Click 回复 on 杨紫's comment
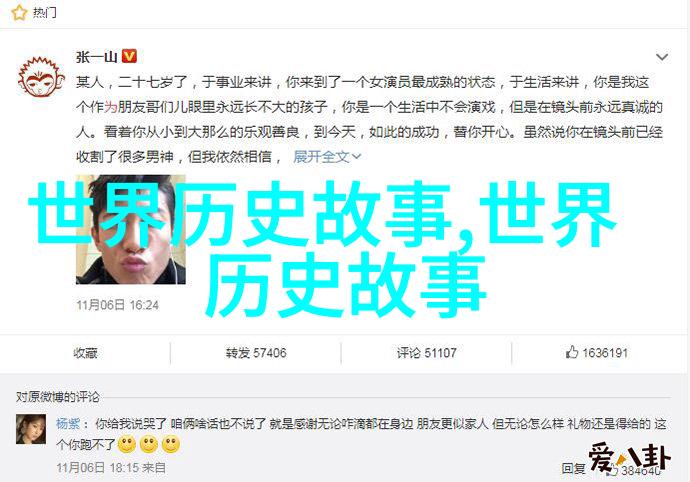690x482 pixels. tap(573, 468)
